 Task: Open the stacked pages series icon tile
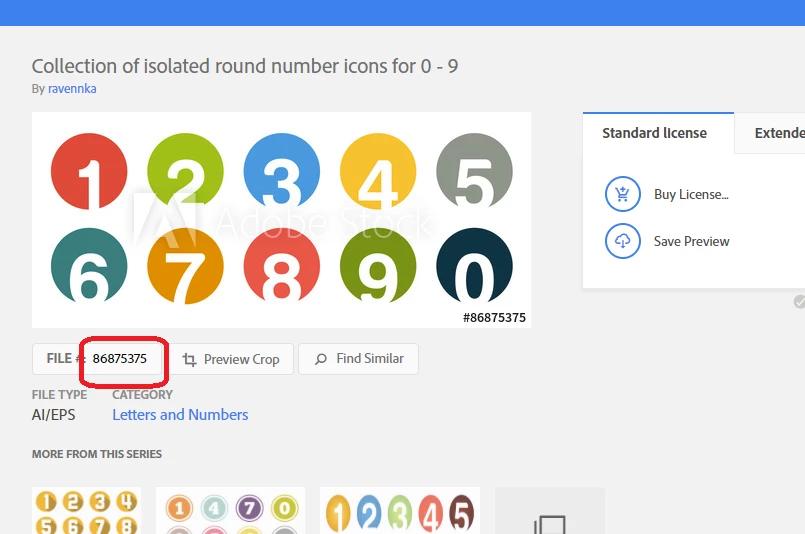(550, 511)
